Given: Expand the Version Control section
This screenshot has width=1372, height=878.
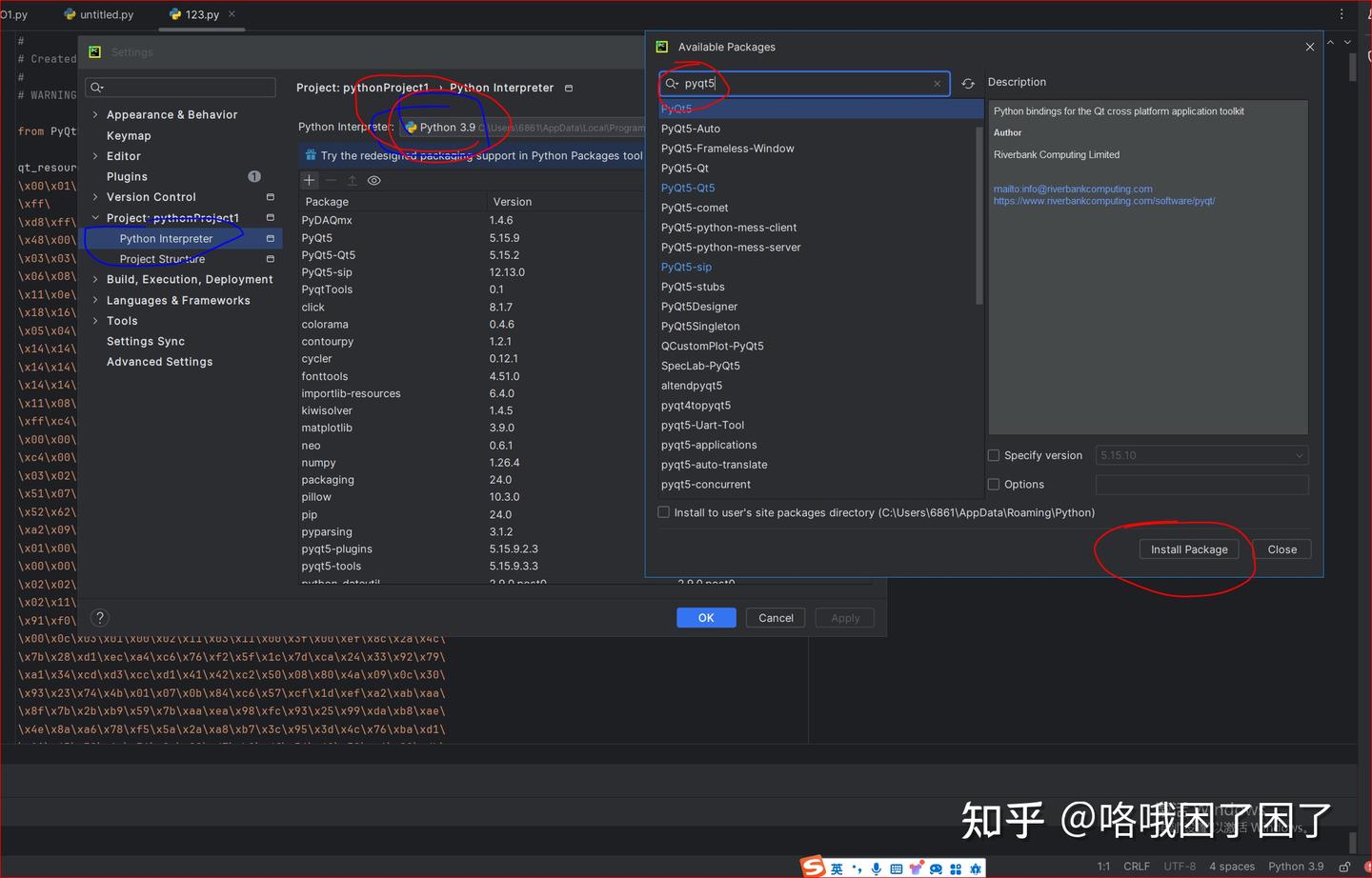Looking at the screenshot, I should [x=94, y=196].
